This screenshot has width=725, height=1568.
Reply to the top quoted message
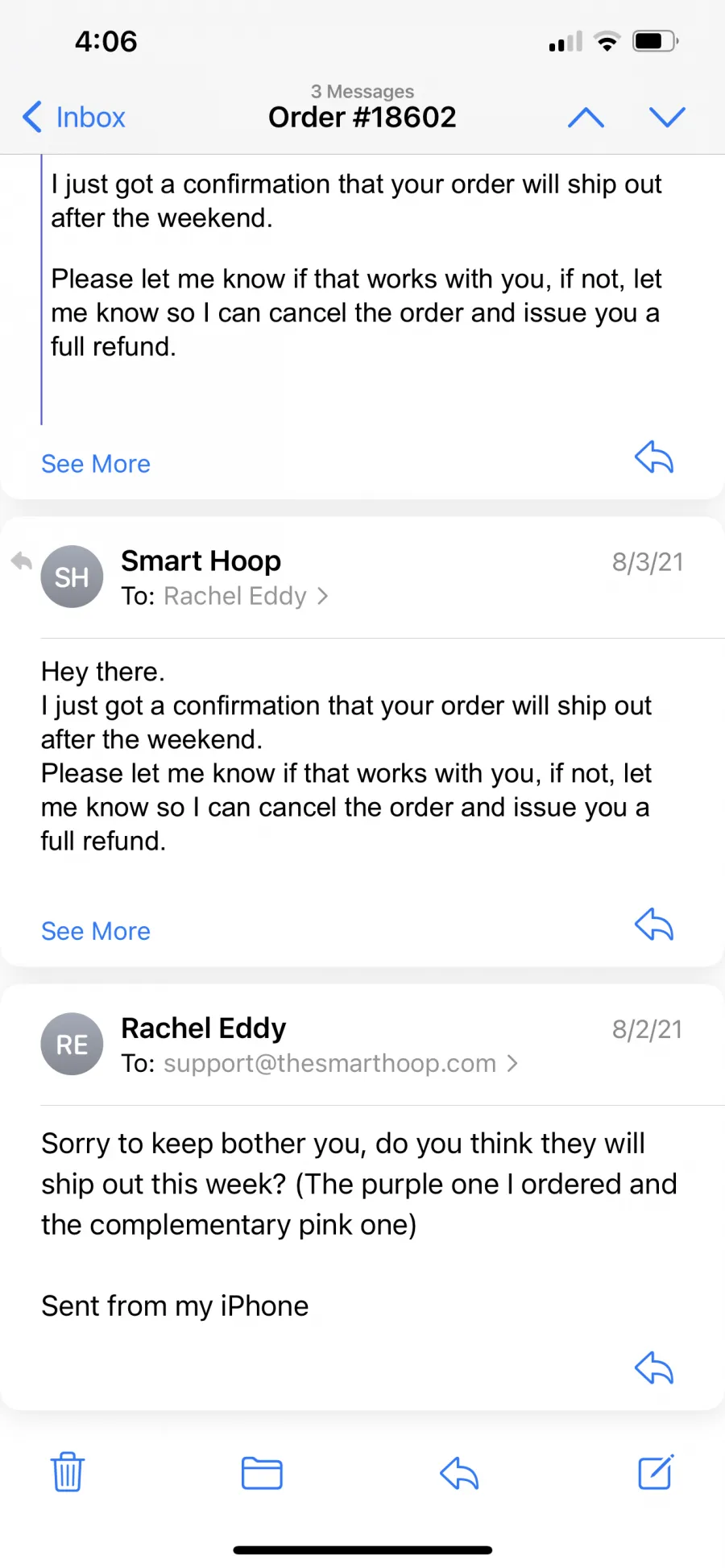tap(654, 457)
